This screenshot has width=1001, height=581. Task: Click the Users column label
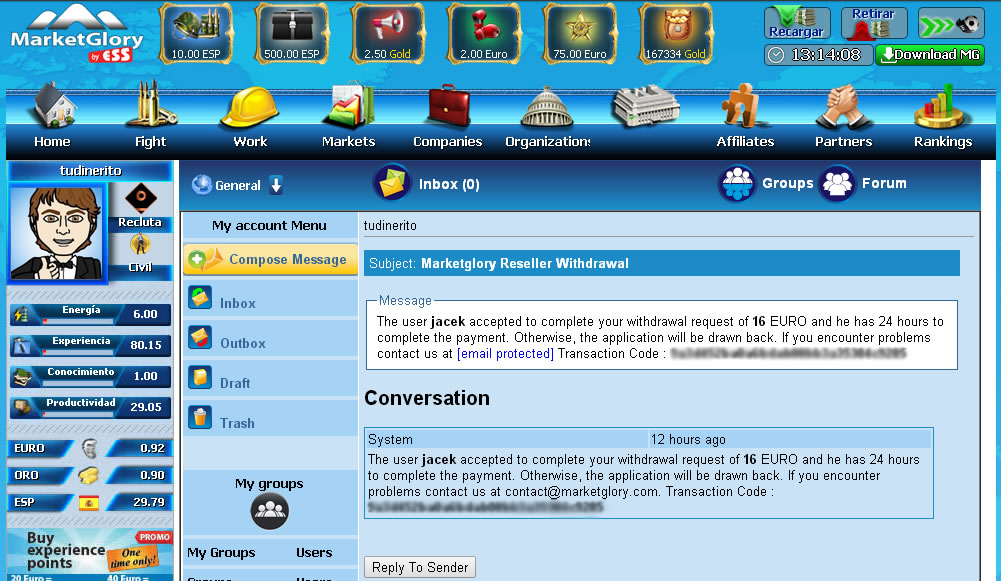click(314, 552)
